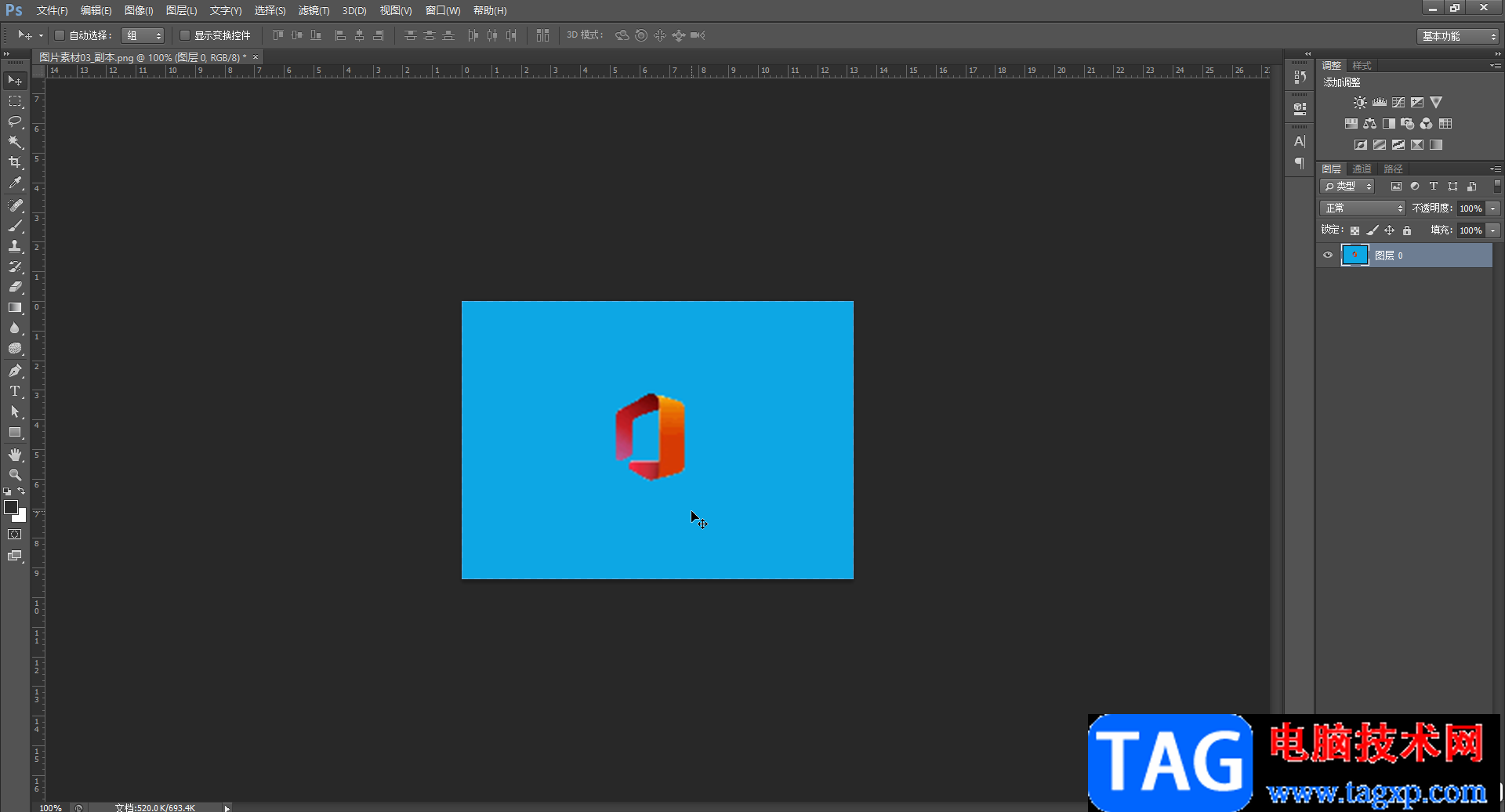Select the Rectangle shape tool
This screenshot has height=812, width=1505.
click(x=15, y=433)
